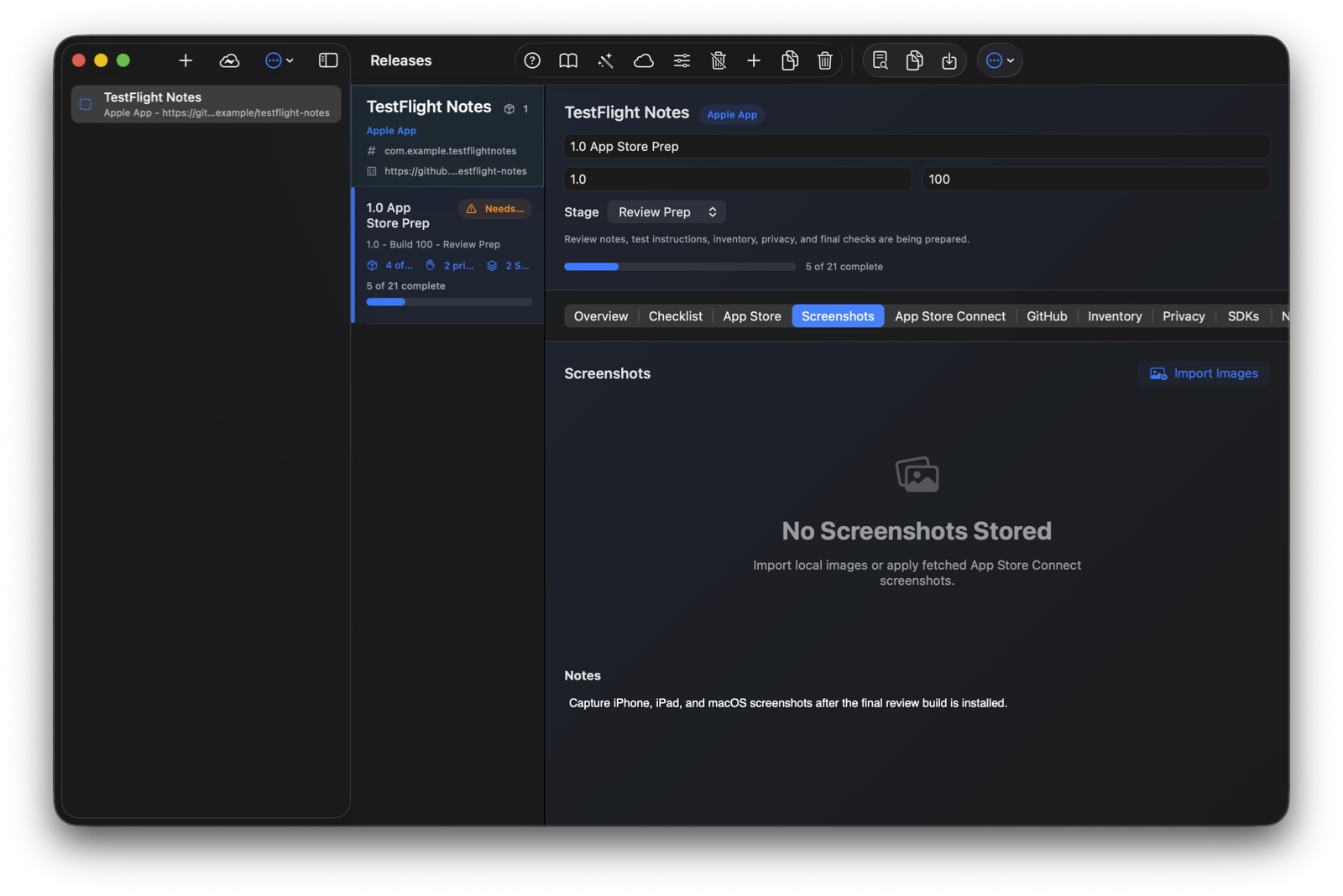
Task: Click the release name field '1.0 App Store Prep'
Action: tap(917, 146)
